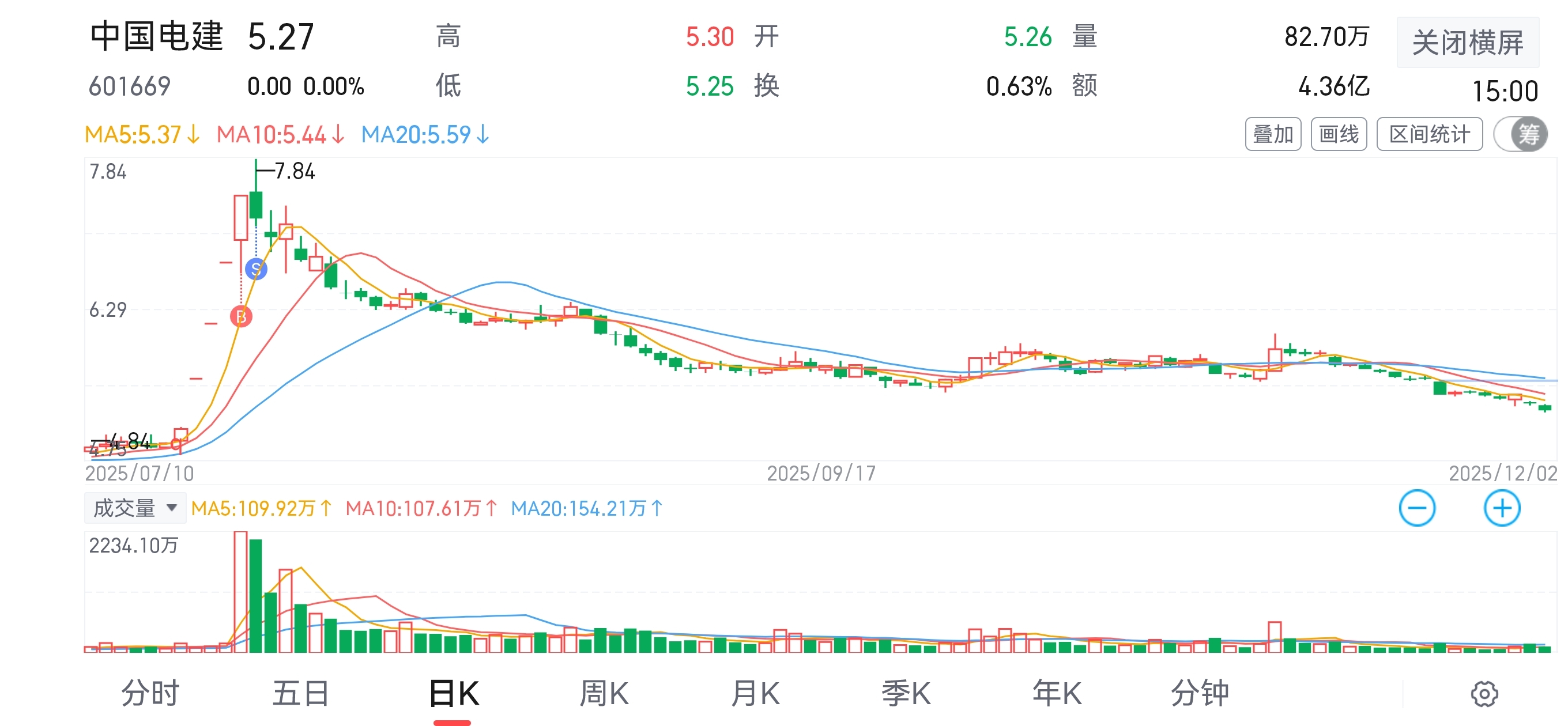Viewport: 1568px width, 726px height.
Task: Select the 月K tab
Action: pyautogui.click(x=755, y=693)
